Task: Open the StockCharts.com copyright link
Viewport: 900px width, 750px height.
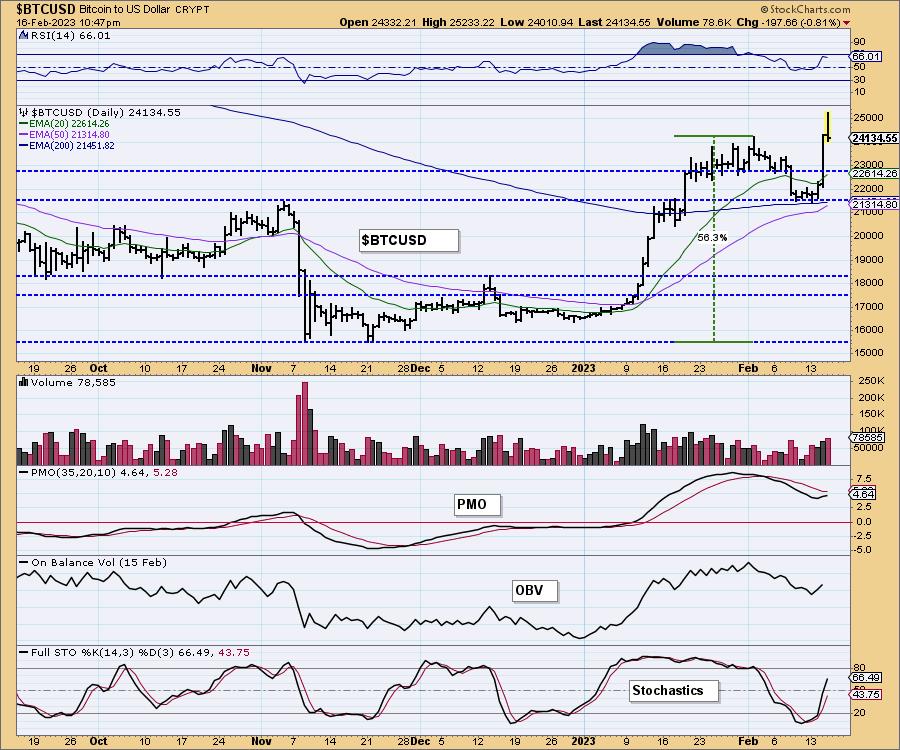Action: tap(805, 9)
